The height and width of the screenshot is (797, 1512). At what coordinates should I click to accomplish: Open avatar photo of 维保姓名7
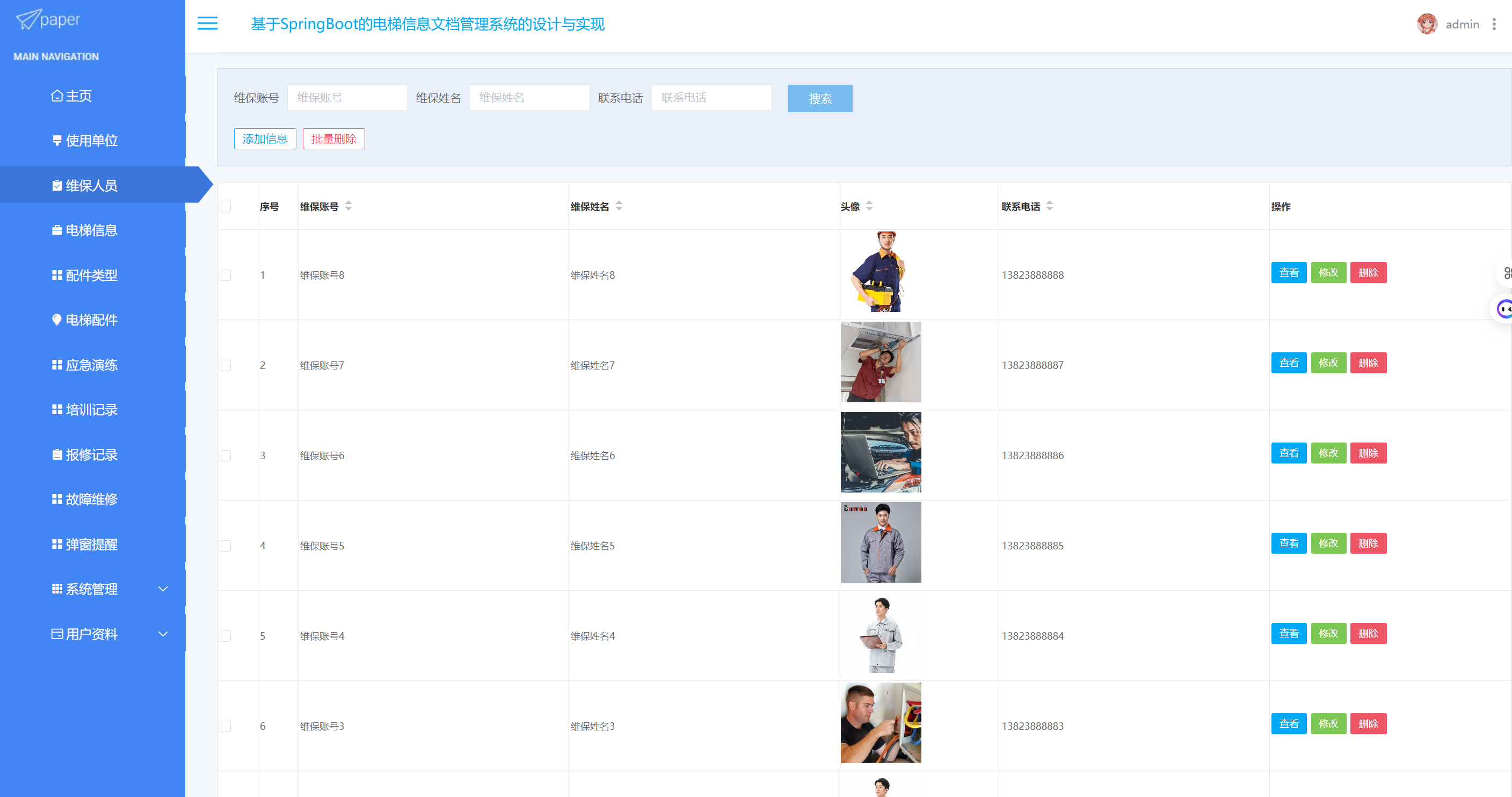point(881,362)
